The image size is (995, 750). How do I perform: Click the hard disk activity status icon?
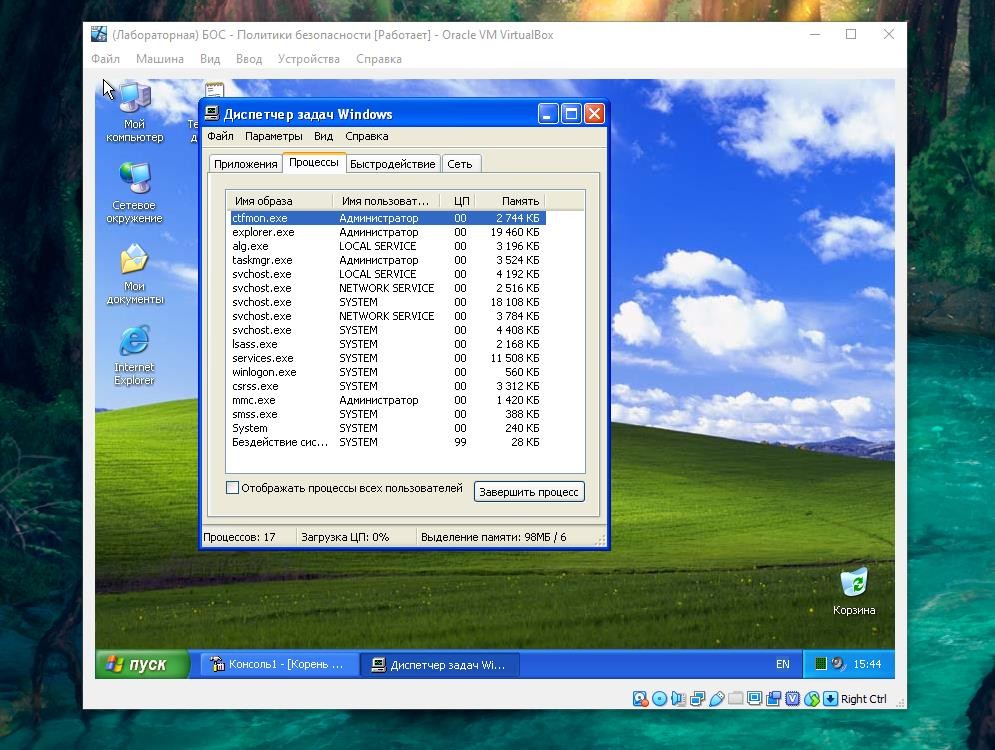click(640, 699)
